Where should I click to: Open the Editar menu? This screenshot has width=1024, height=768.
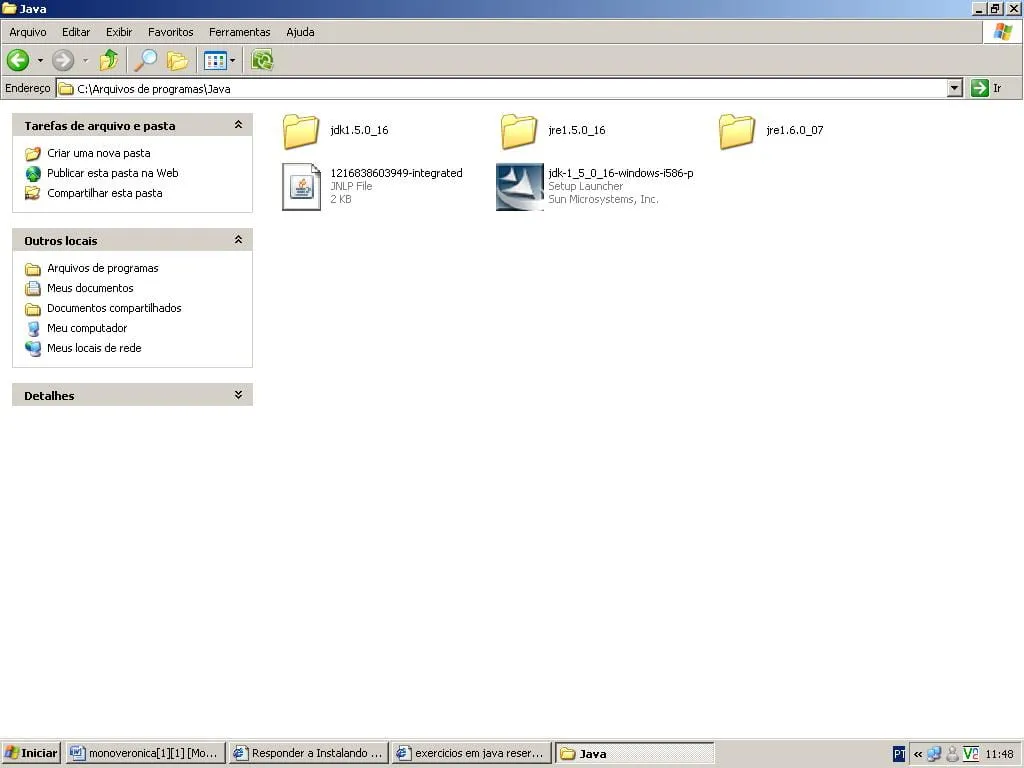coord(76,32)
